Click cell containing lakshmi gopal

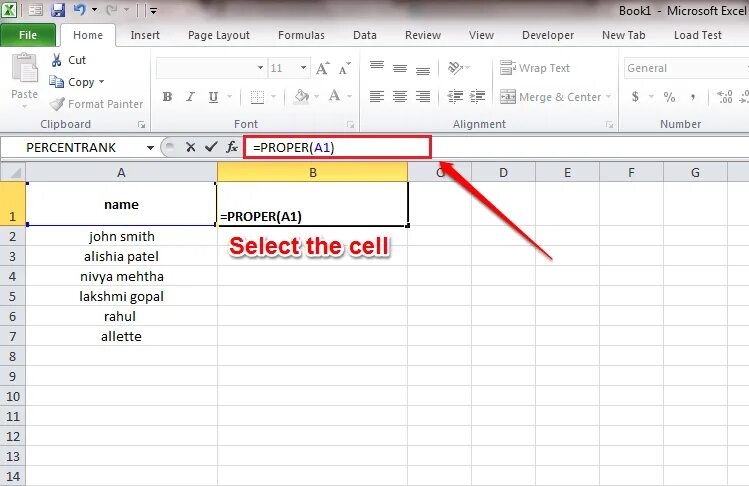click(x=121, y=296)
